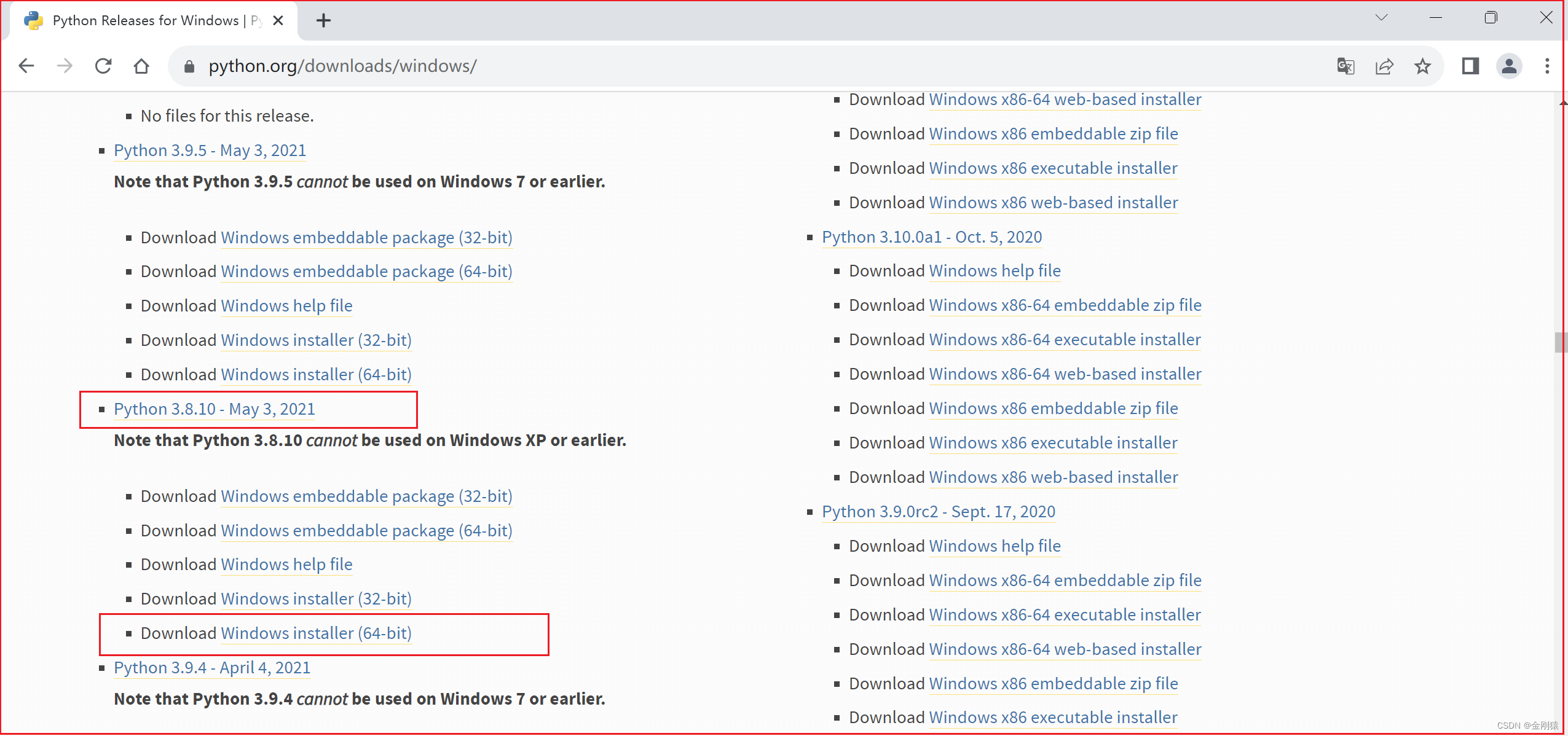Close the Python Releases tab
This screenshot has height=736, width=1568.
278,21
